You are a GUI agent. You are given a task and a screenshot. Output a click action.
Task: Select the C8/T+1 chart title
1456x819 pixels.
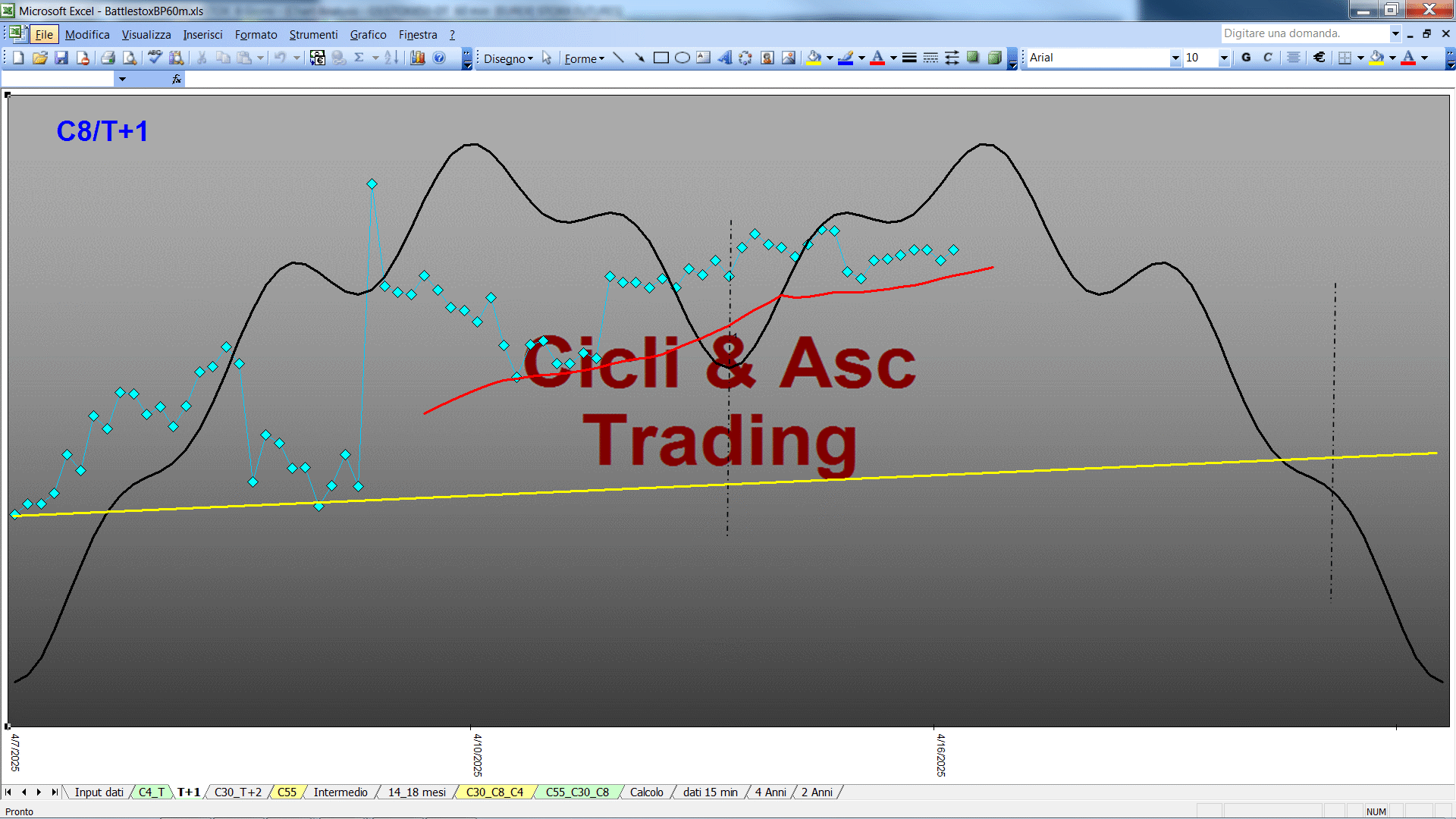[x=102, y=131]
